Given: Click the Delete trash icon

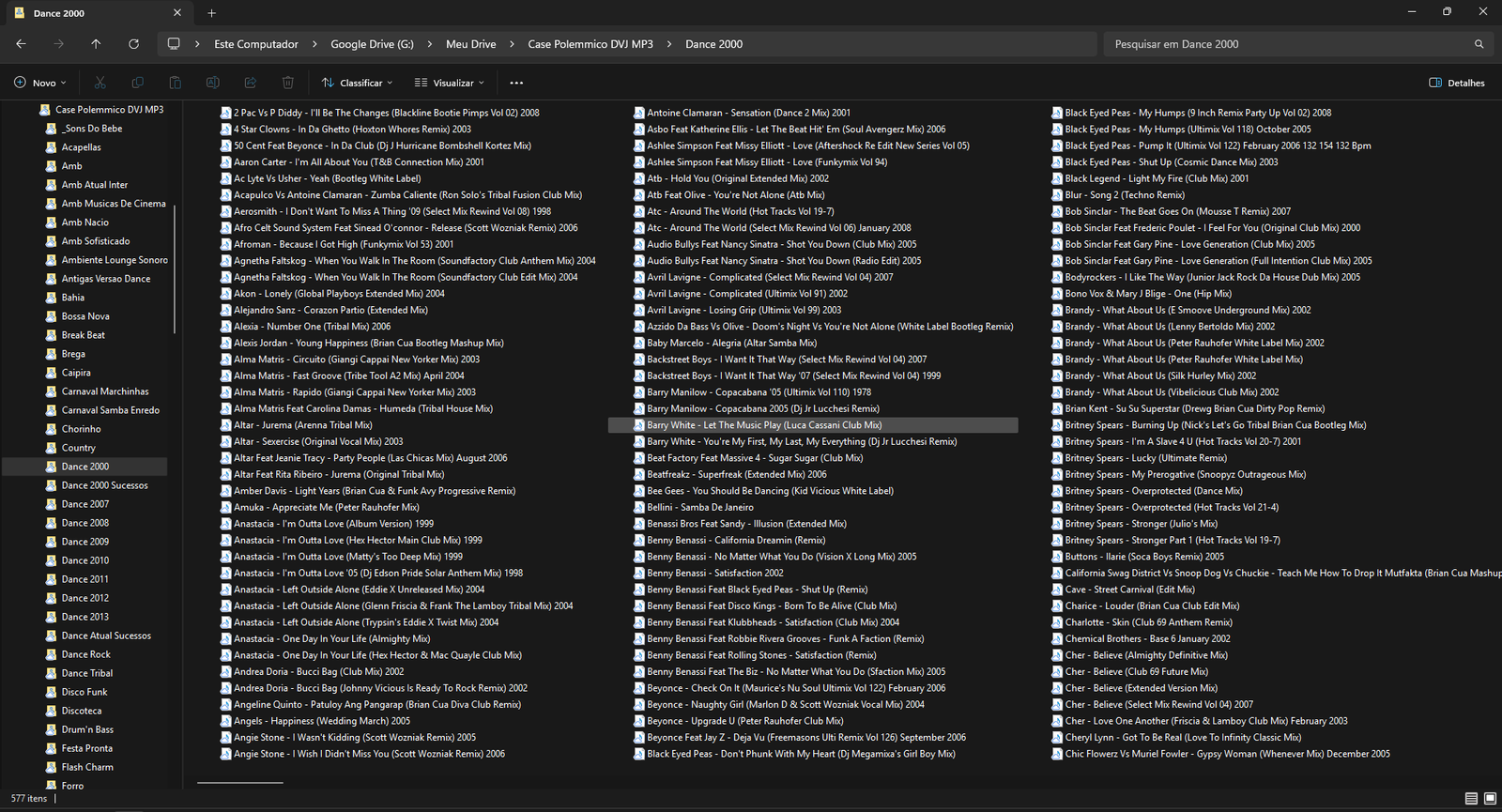Looking at the screenshot, I should (x=288, y=83).
